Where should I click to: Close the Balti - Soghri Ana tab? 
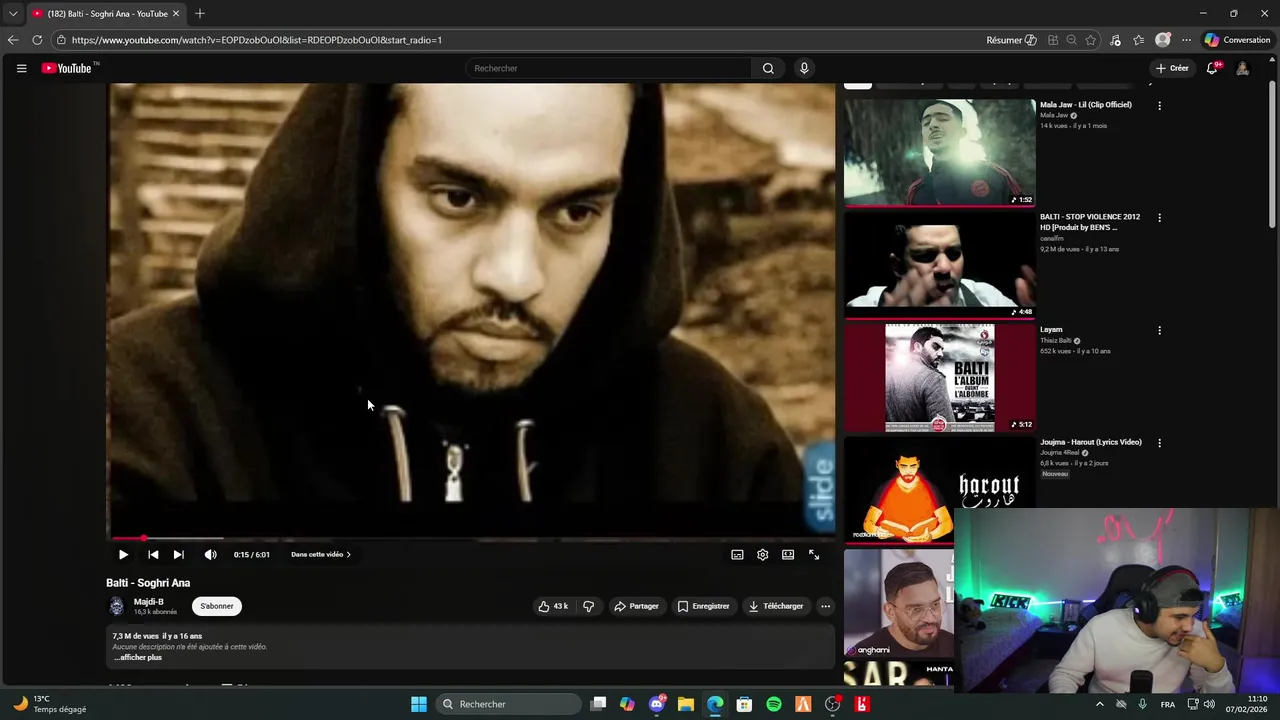(x=176, y=14)
